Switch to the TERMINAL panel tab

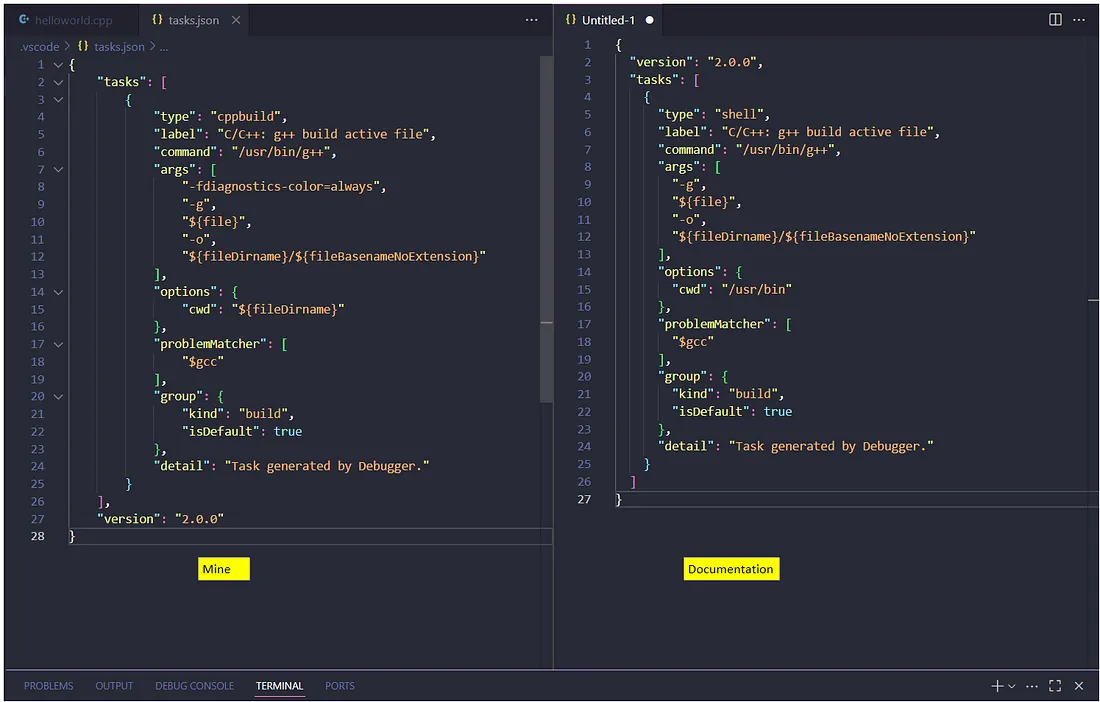[279, 686]
